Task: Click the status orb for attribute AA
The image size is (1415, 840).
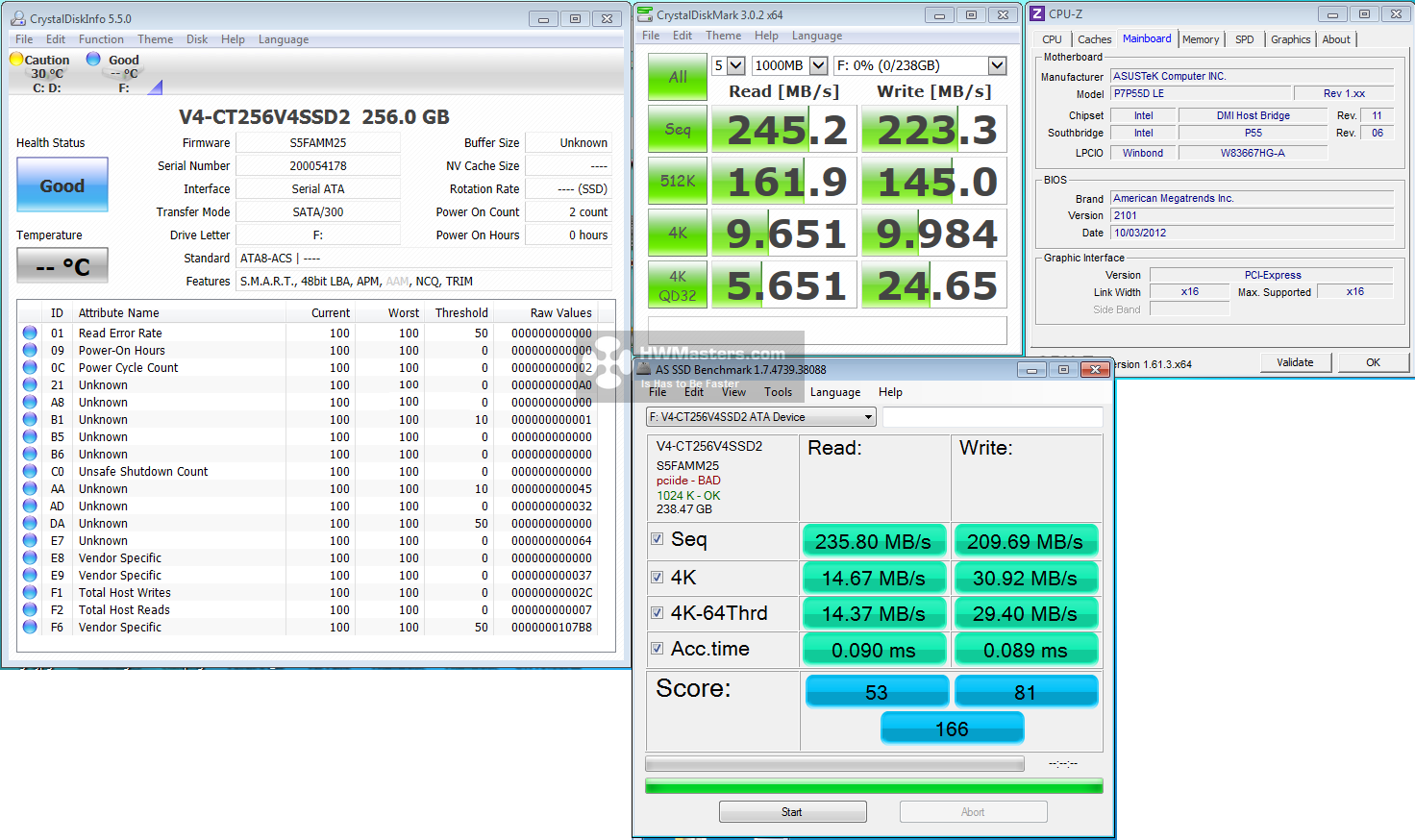Action: point(30,488)
